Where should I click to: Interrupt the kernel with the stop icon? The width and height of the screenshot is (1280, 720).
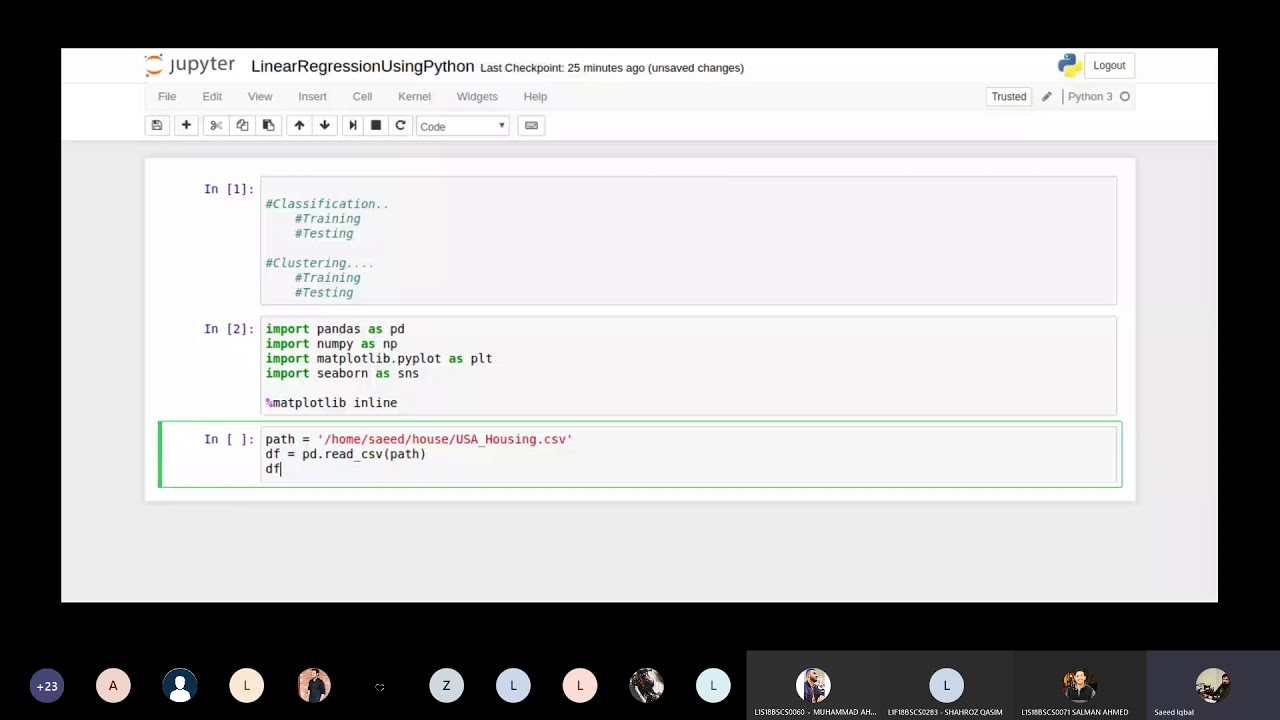(x=376, y=125)
